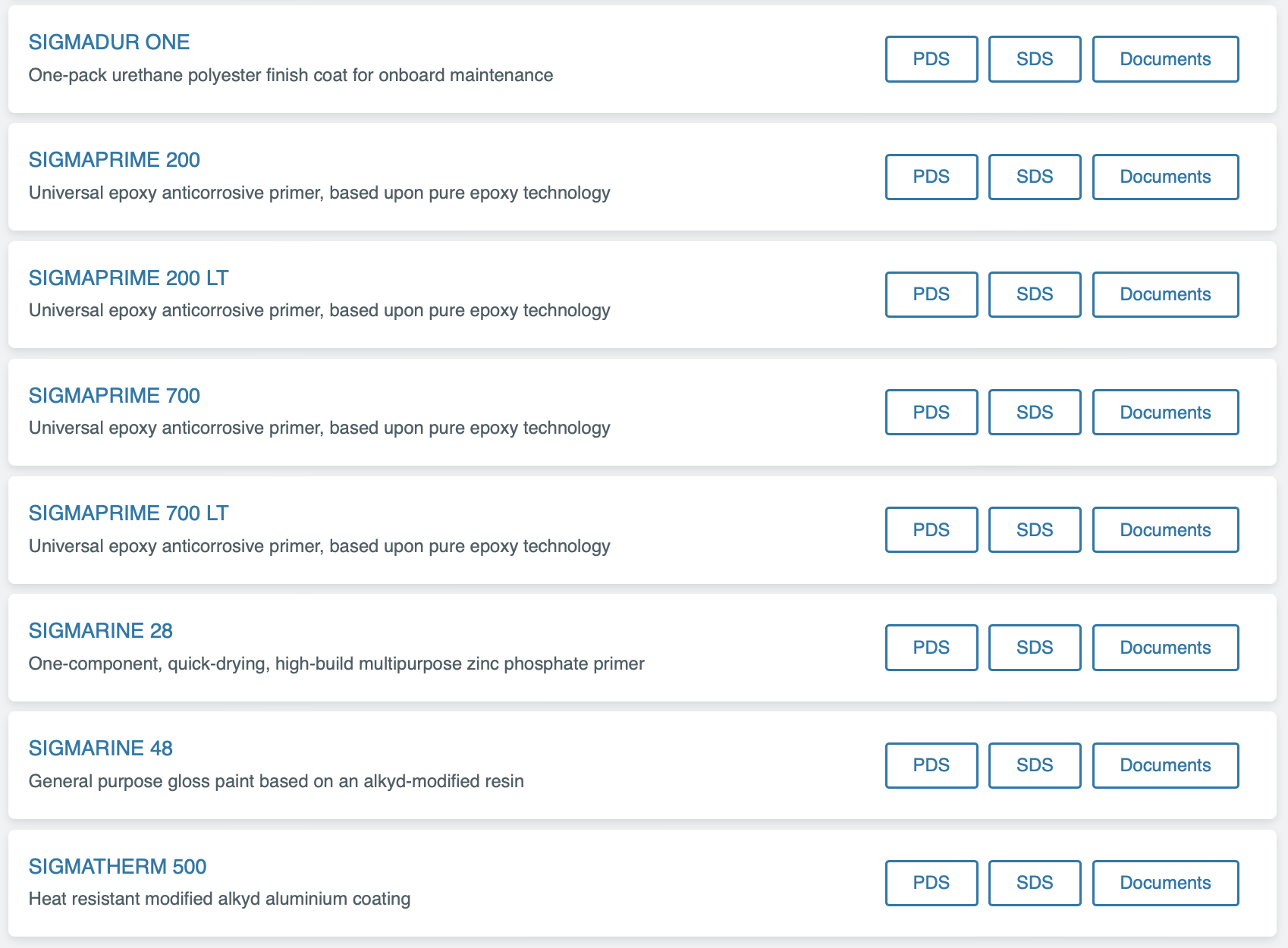Open SDS for SIGMATHERM 500
The width and height of the screenshot is (1288, 948).
tap(1034, 883)
